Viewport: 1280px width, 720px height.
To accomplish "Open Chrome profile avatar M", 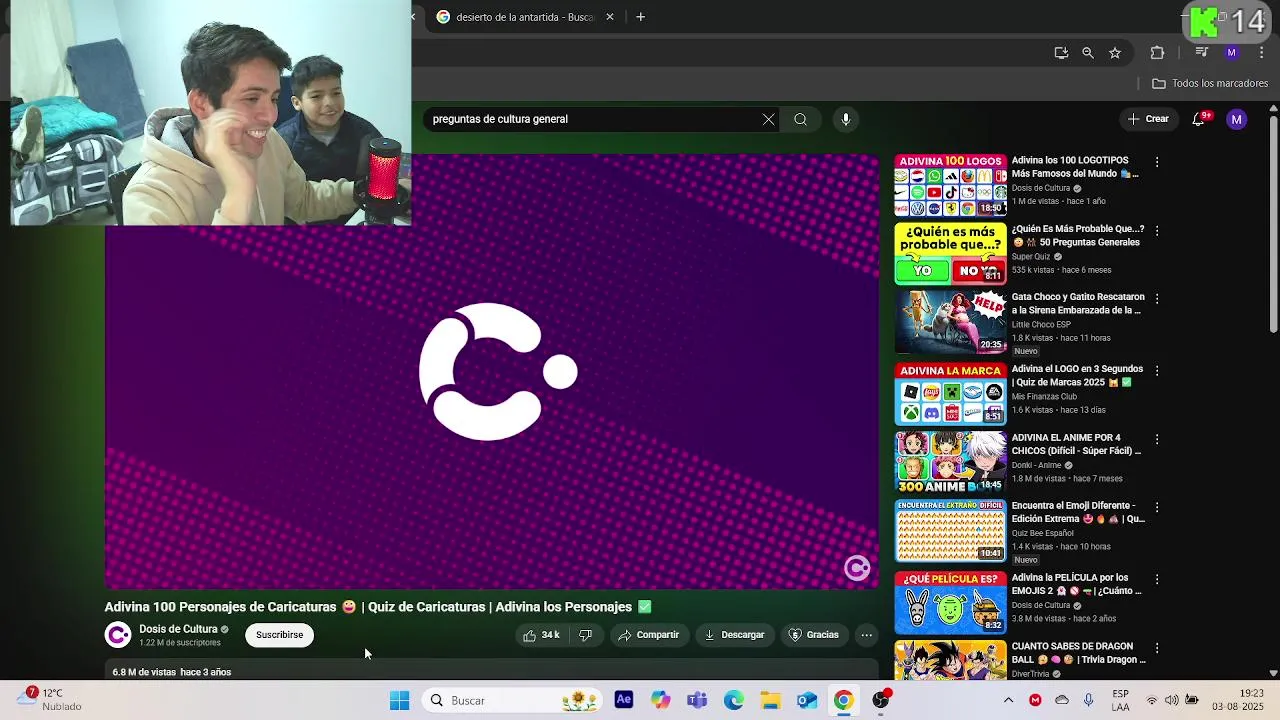I will point(1231,53).
